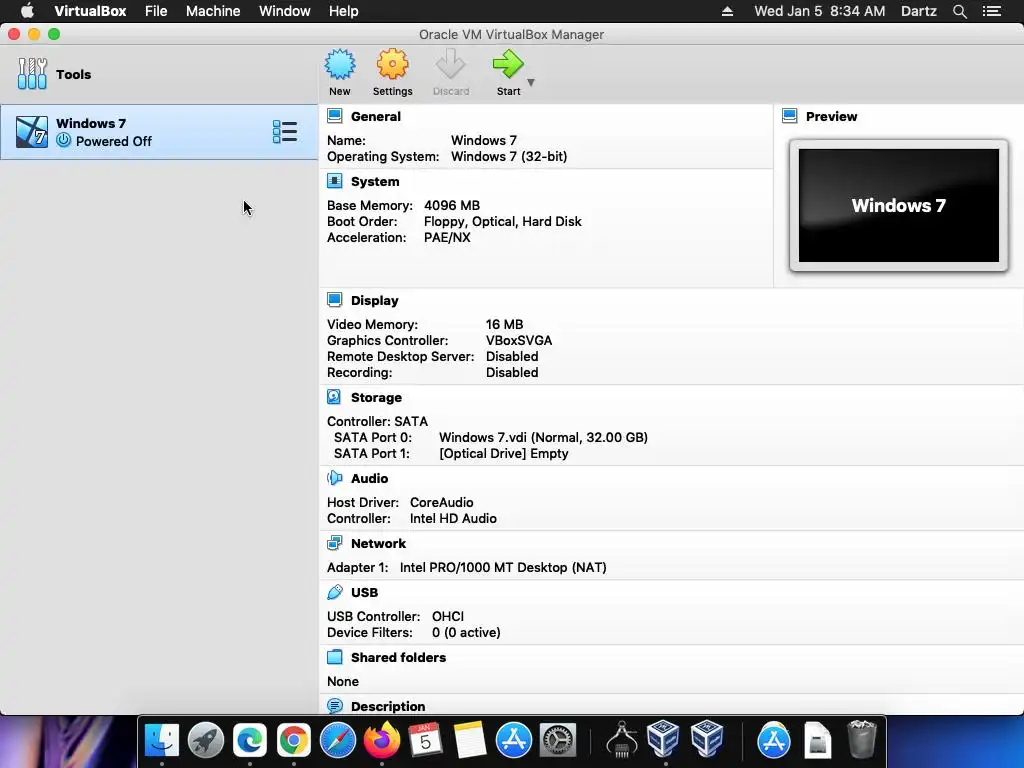Click the eject icon in menu bar
The height and width of the screenshot is (768, 1024).
727,11
